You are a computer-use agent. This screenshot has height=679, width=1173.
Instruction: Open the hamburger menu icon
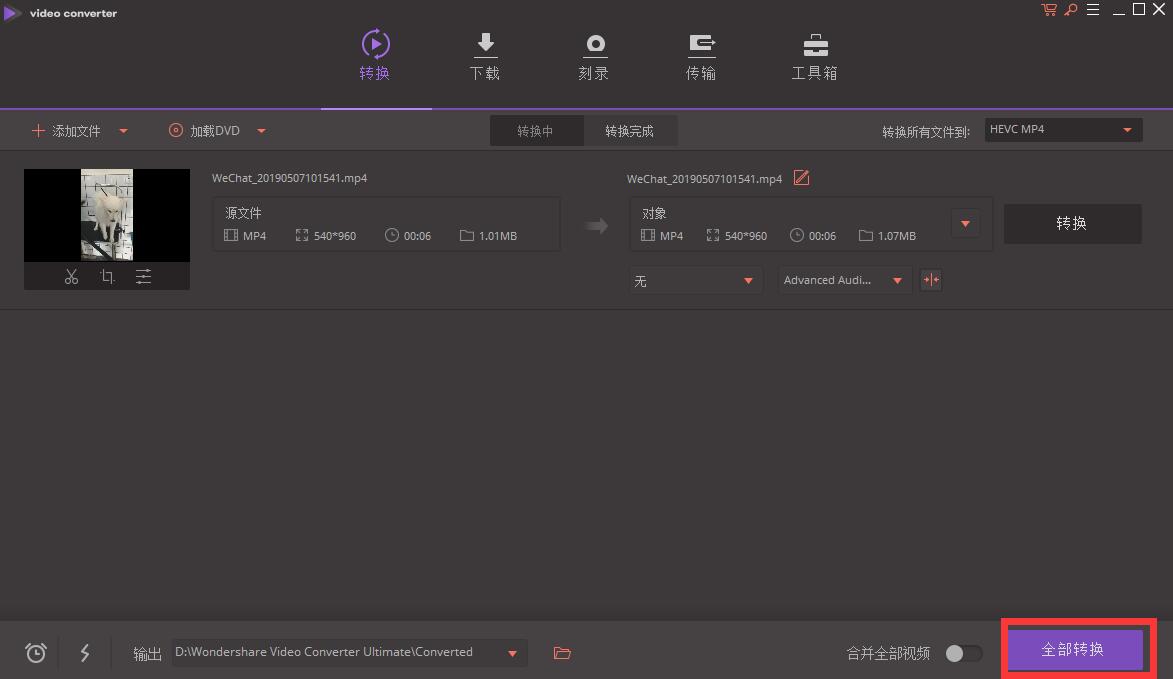1093,10
